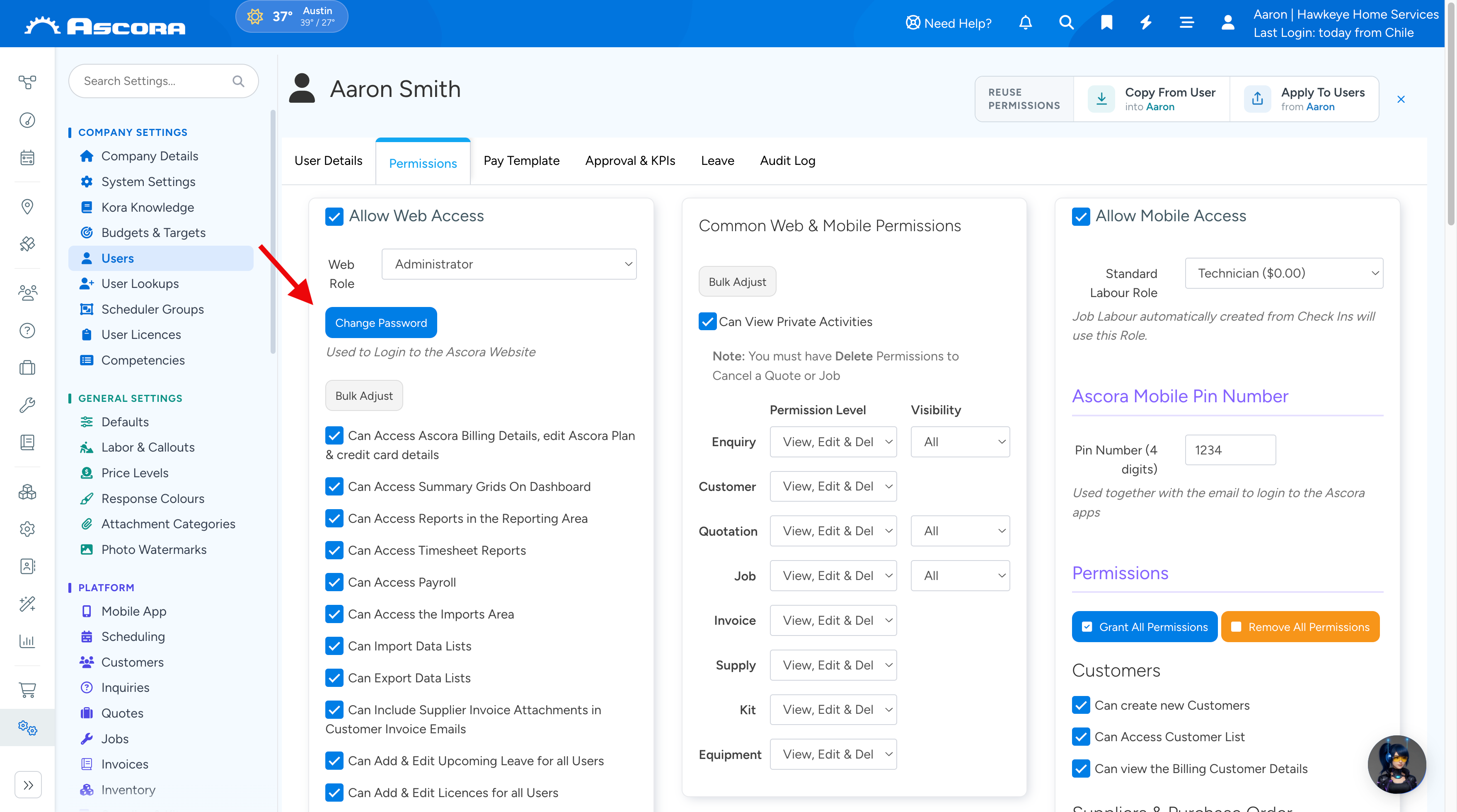This screenshot has width=1457, height=812.
Task: Open Company Details in settings menu
Action: coord(149,156)
